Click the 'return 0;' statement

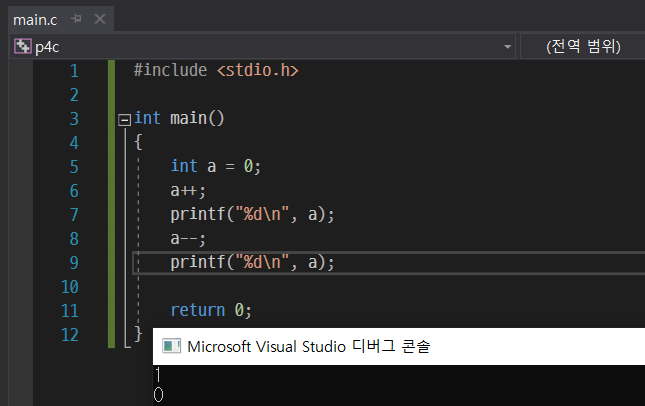coord(211,310)
